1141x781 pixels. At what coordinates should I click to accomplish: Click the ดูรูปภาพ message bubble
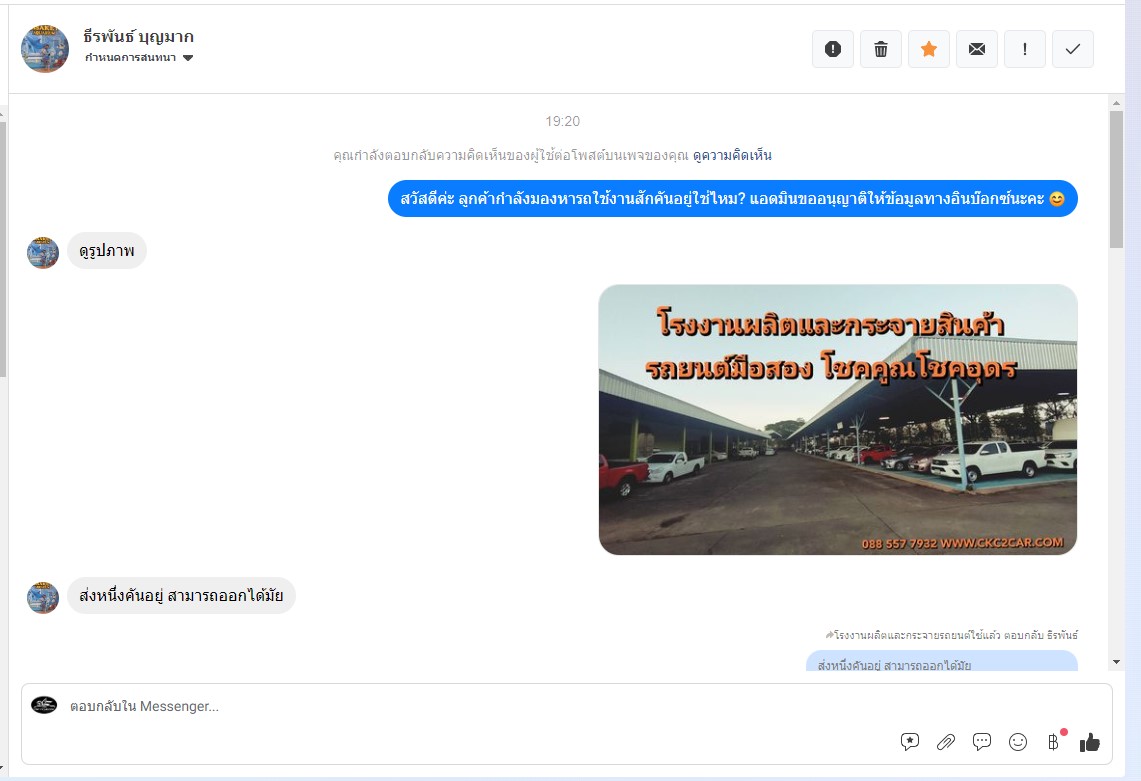coord(107,251)
